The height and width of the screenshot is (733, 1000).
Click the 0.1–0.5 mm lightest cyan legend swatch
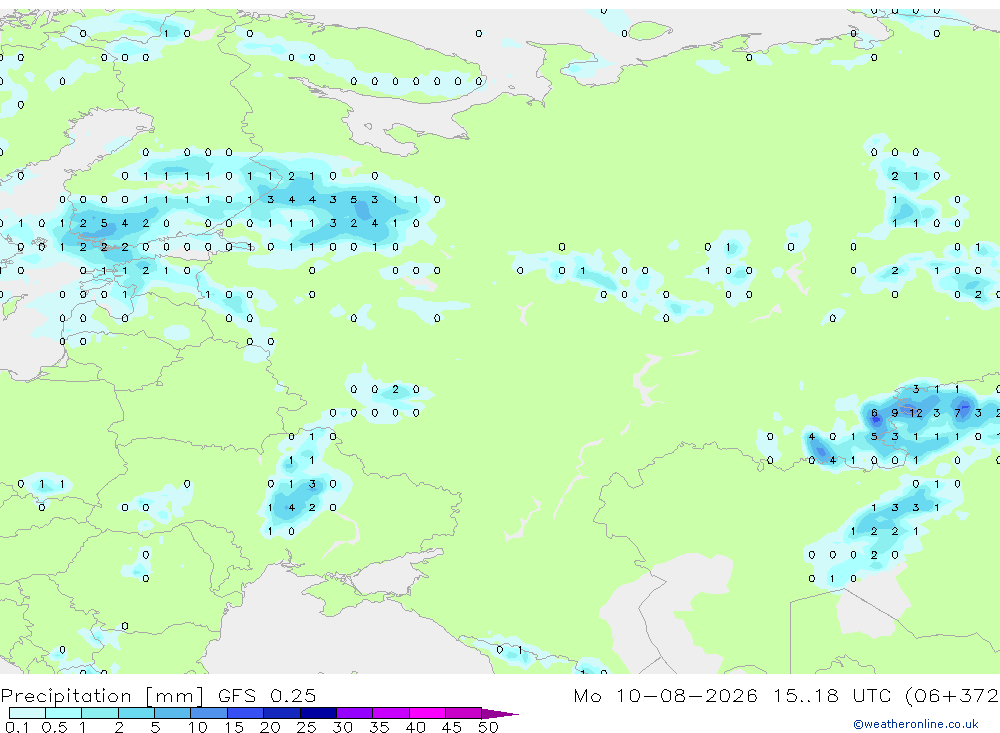(27, 713)
